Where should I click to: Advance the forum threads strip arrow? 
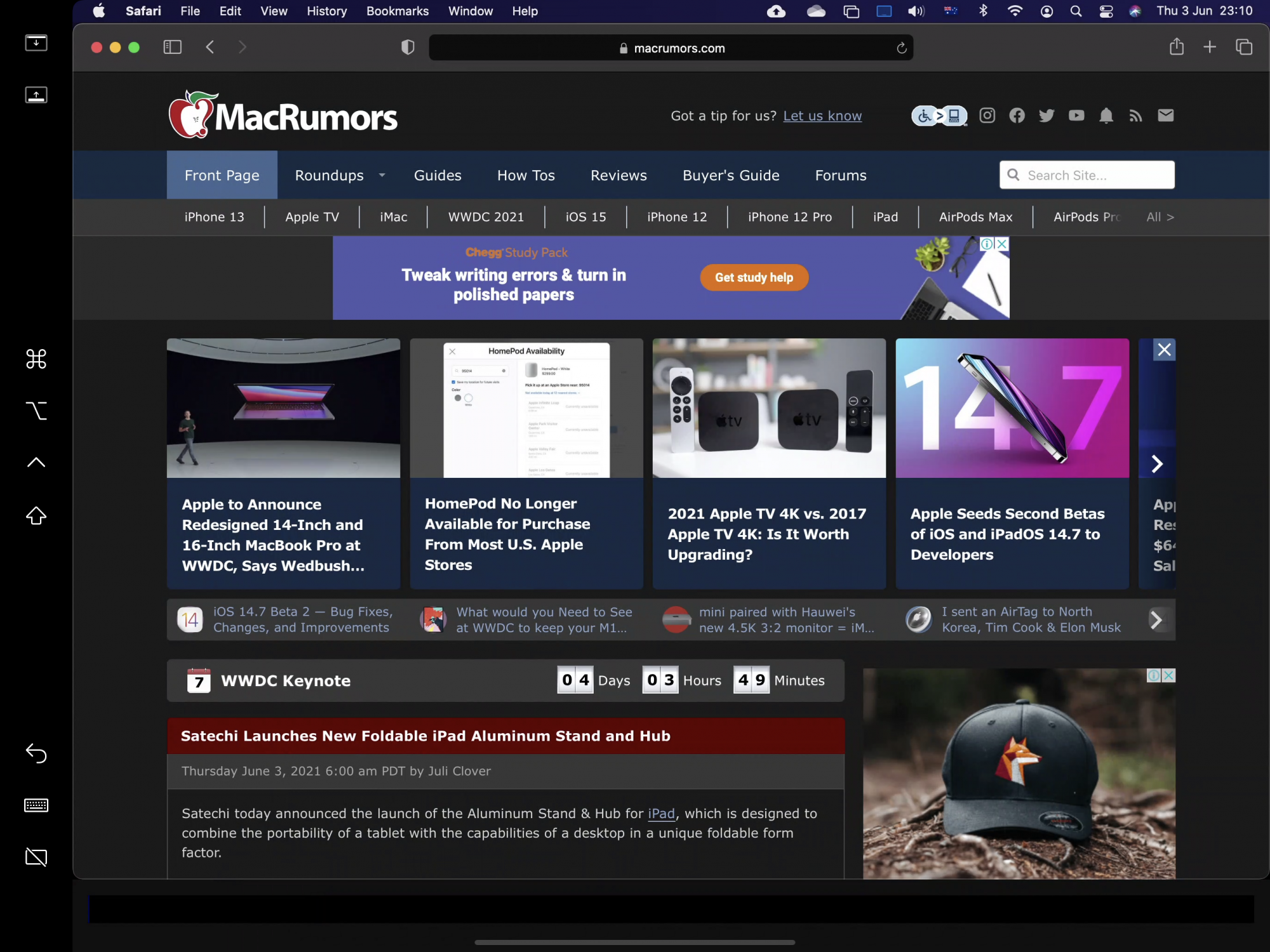1156,619
